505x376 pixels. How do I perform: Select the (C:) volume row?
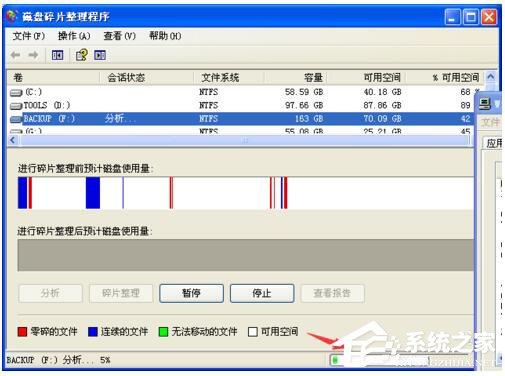tap(243, 92)
